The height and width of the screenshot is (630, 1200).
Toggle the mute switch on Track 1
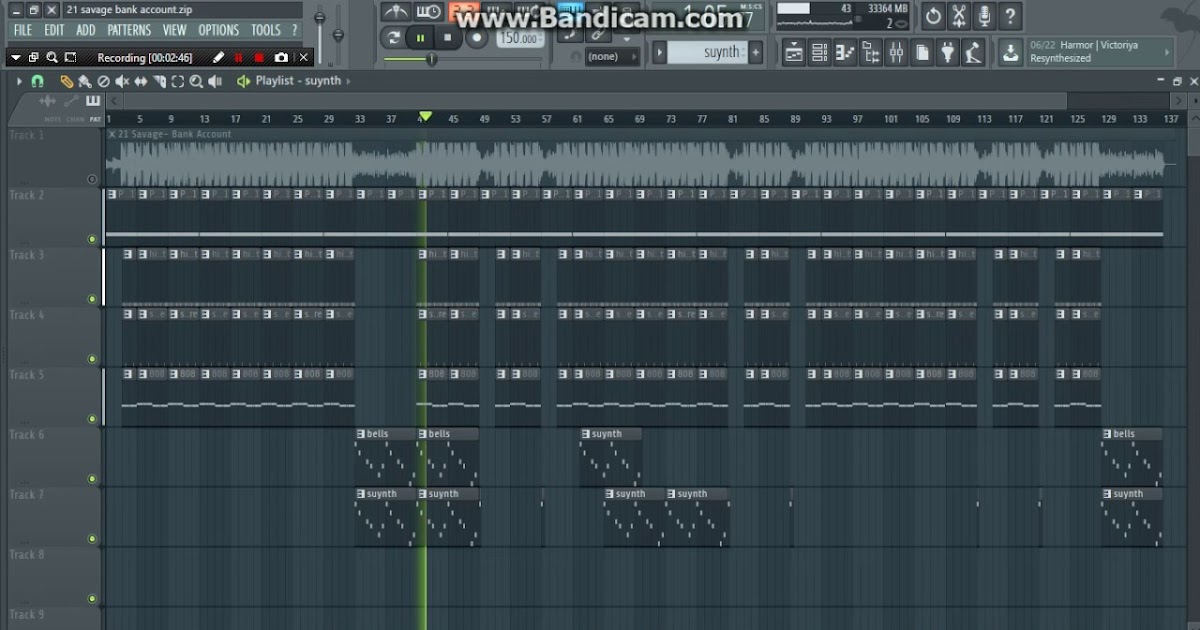[92, 180]
